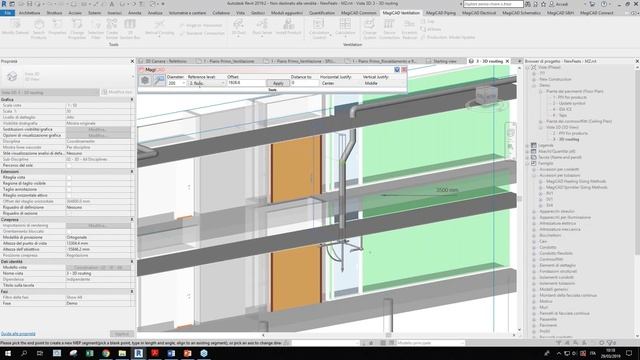Image resolution: width=640 pixels, height=360 pixels.
Task: Click the ViewCube in the 3D view
Action: coord(487,96)
